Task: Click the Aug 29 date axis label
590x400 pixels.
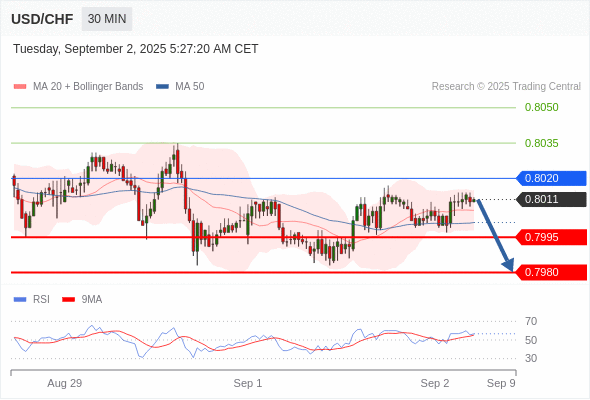Action: [64, 383]
